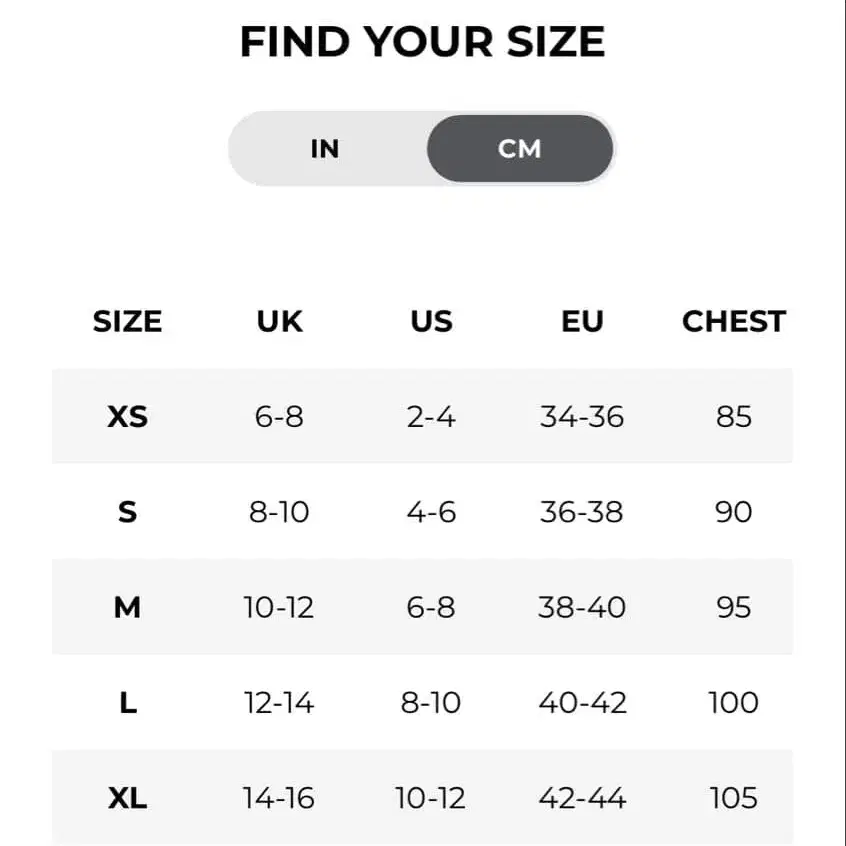Image resolution: width=846 pixels, height=846 pixels.
Task: Click the US 10-12 cell
Action: (x=431, y=798)
